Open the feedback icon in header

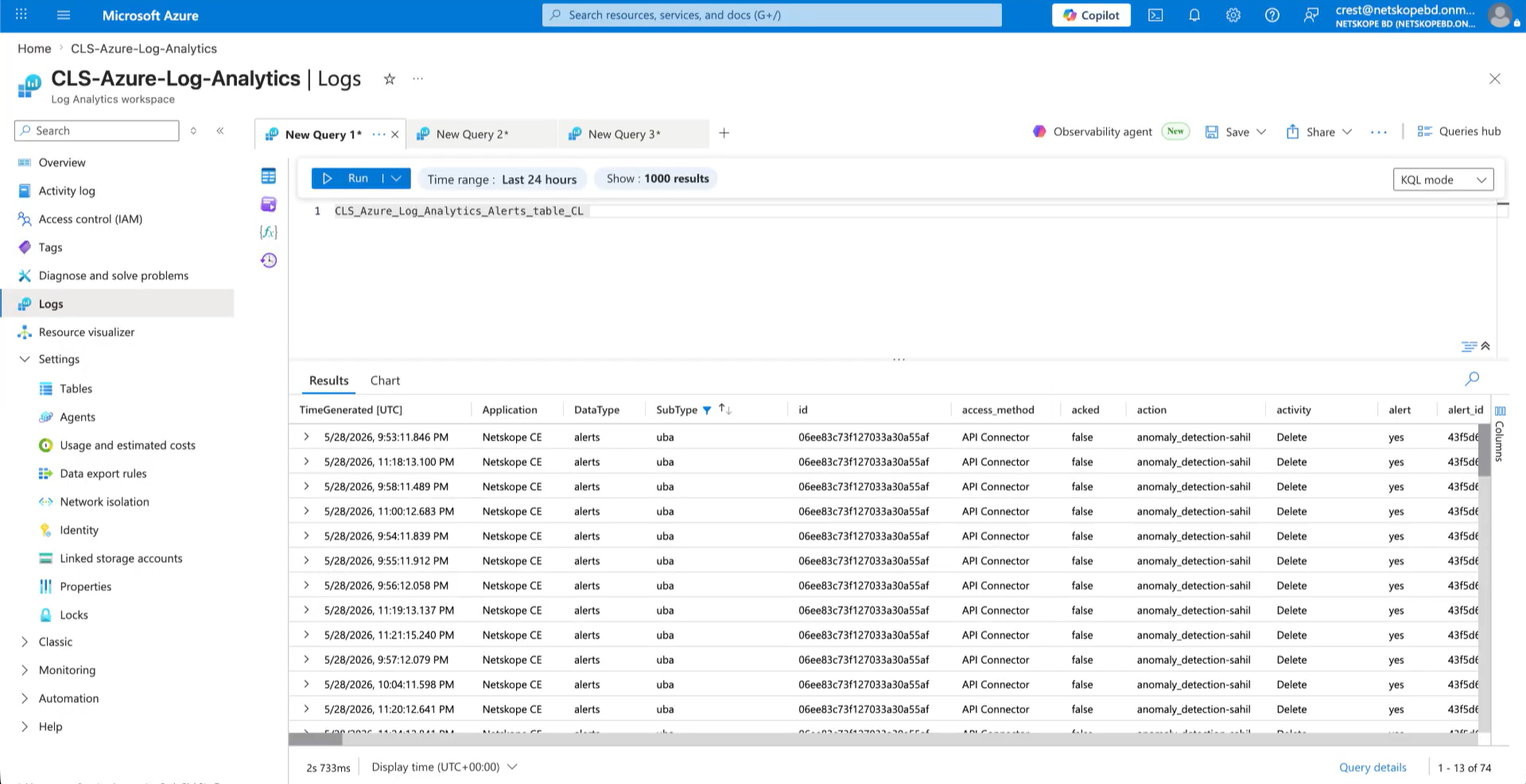(x=1311, y=15)
